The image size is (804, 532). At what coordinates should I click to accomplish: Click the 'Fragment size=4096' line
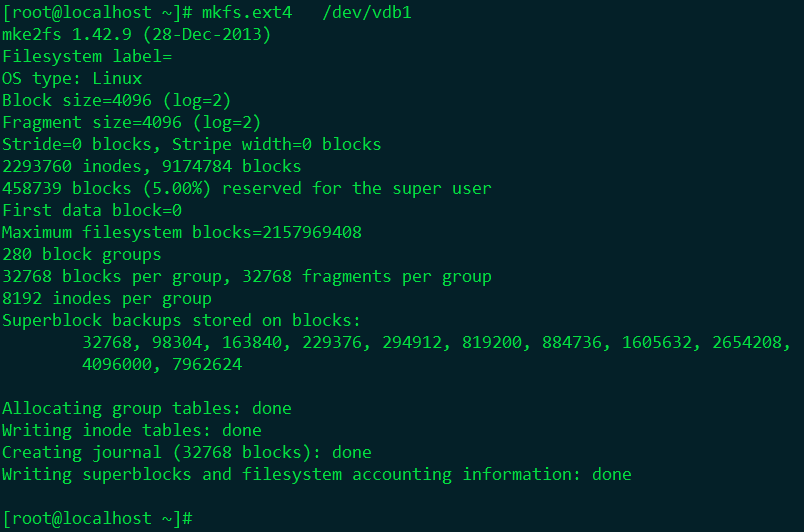click(131, 122)
